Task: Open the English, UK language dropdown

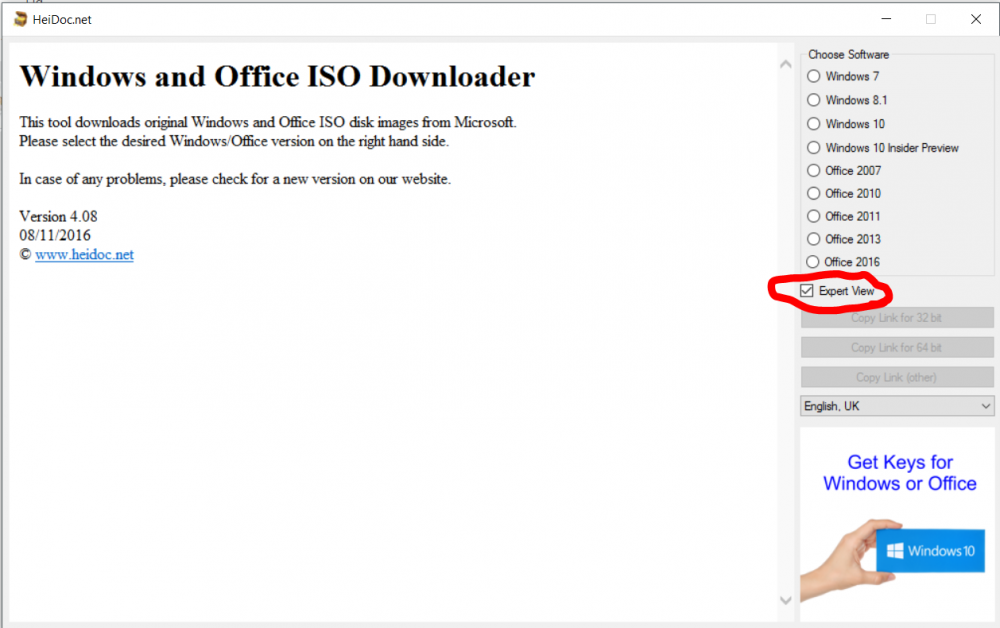Action: [x=985, y=406]
